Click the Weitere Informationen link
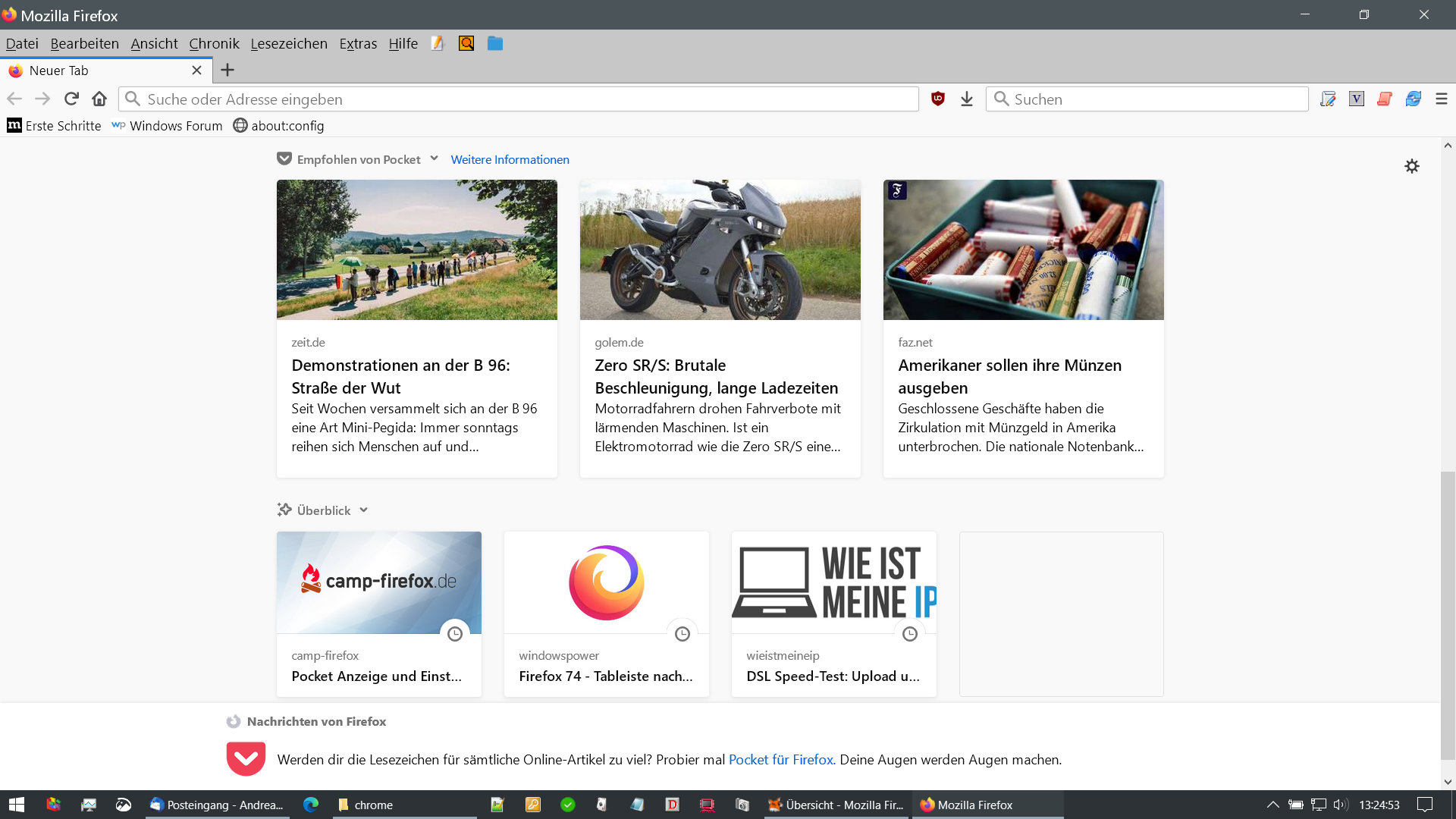Image resolution: width=1456 pixels, height=819 pixels. click(x=510, y=160)
